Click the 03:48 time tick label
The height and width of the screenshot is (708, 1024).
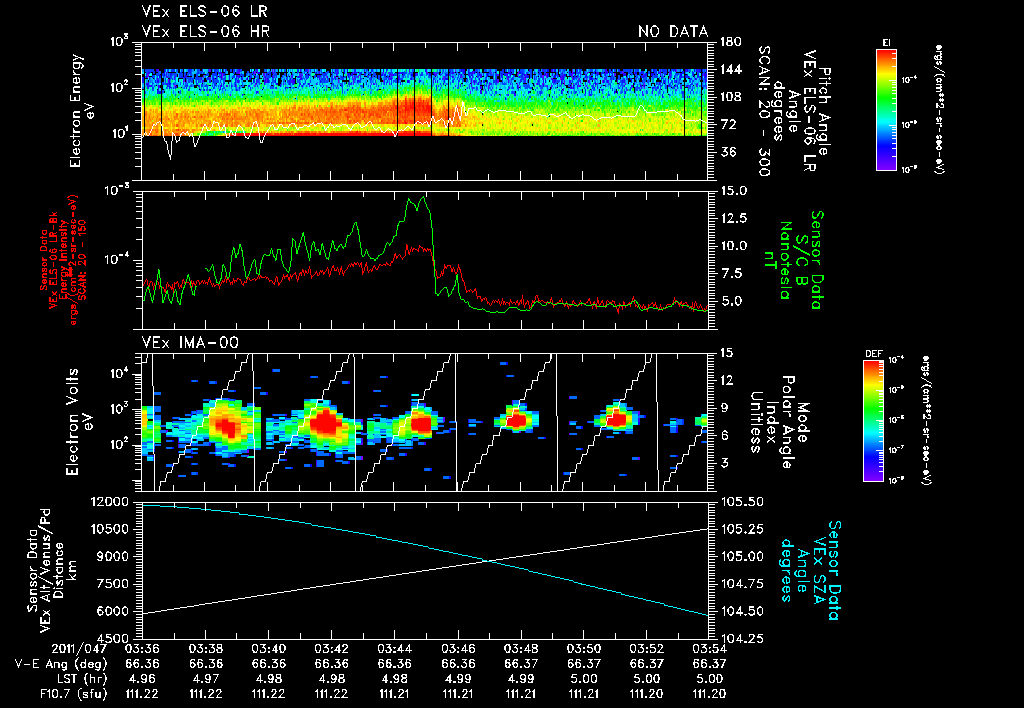pos(520,649)
